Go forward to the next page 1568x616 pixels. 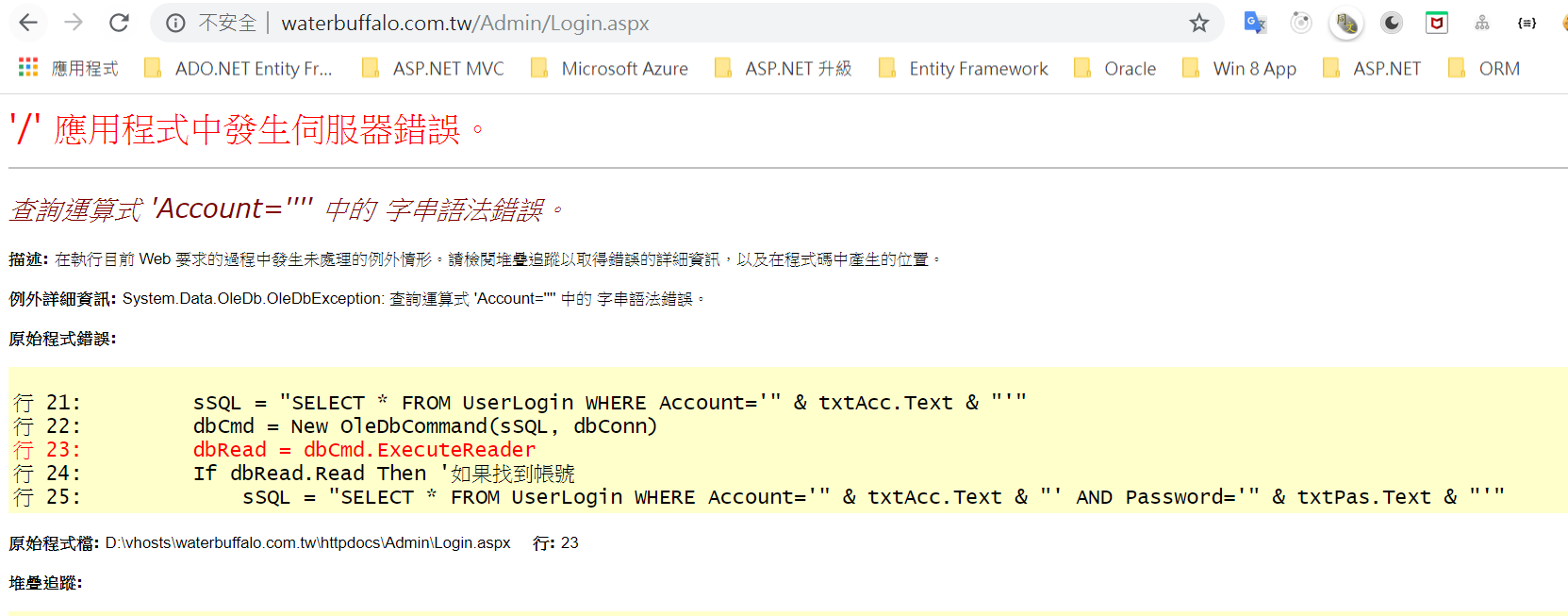pos(74,23)
